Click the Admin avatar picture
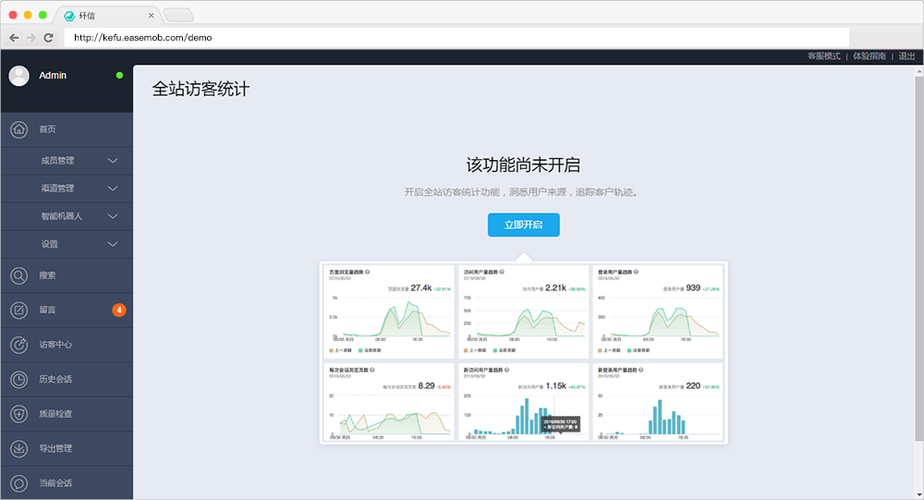 [x=19, y=75]
